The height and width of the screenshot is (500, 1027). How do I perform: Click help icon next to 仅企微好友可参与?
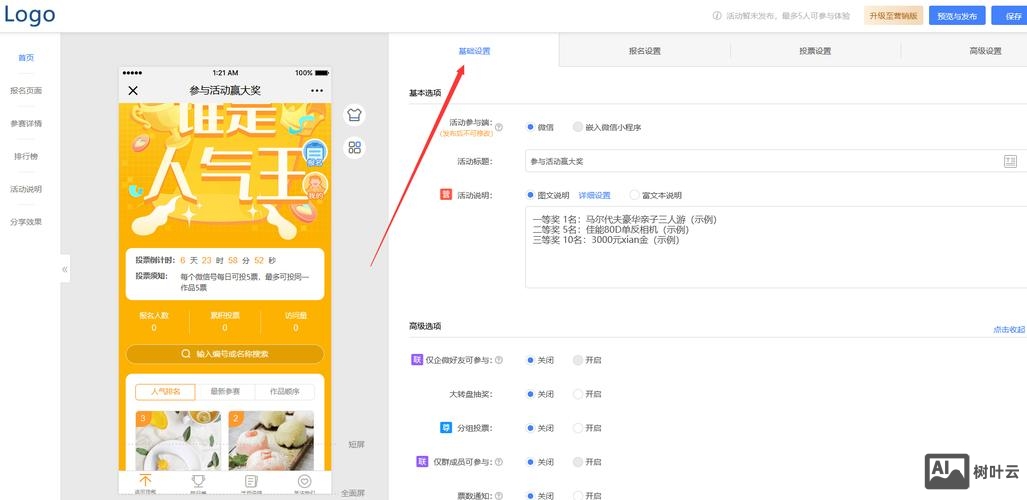(499, 360)
